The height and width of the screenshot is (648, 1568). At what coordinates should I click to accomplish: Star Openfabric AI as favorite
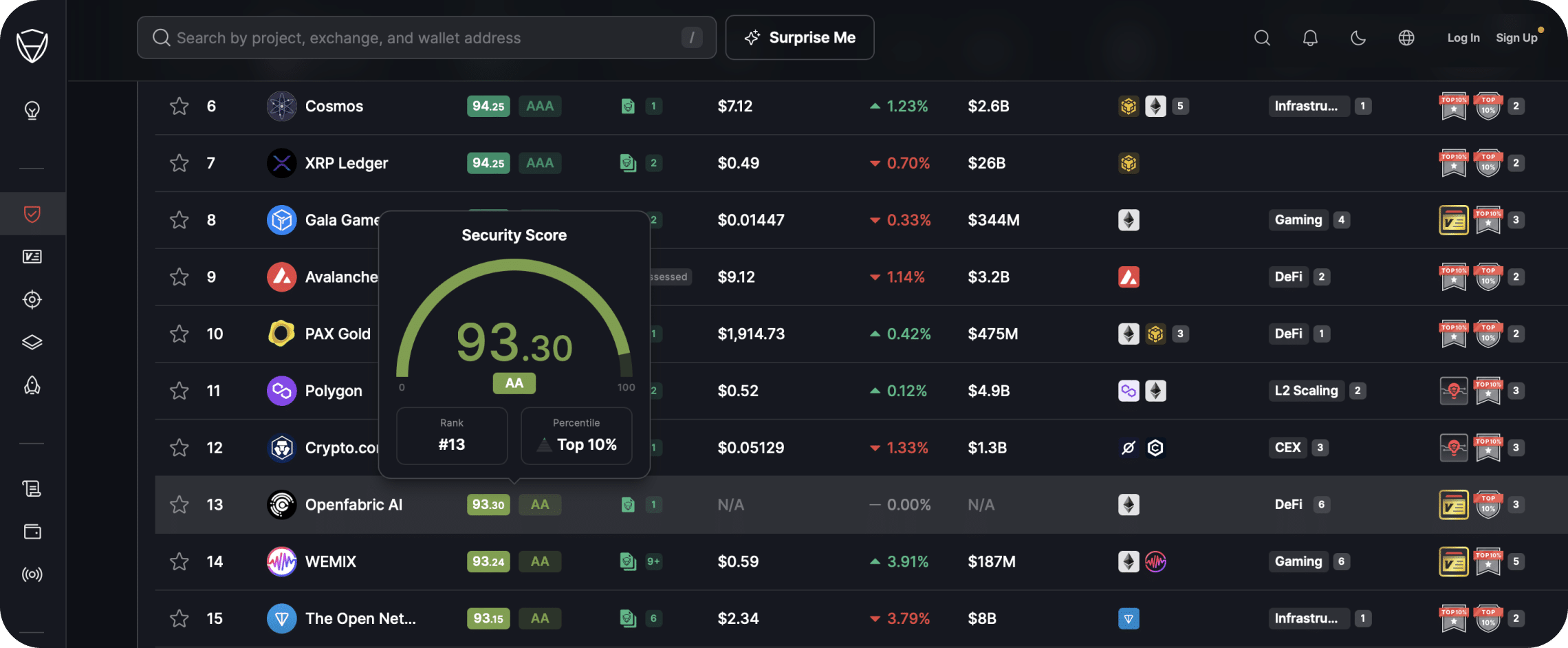point(179,504)
